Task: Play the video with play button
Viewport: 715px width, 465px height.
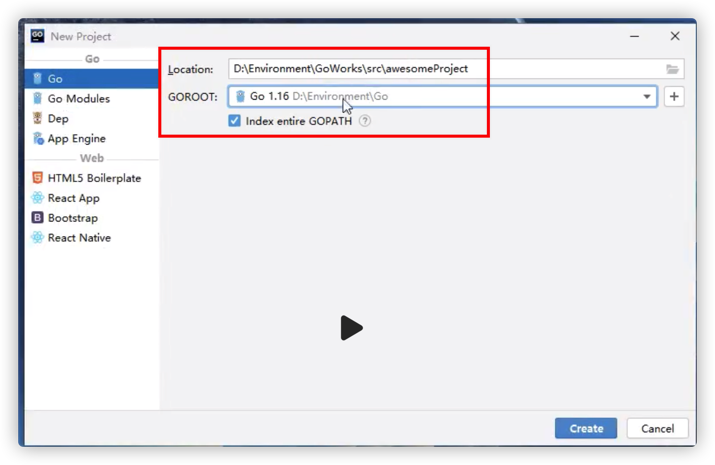Action: pyautogui.click(x=351, y=328)
